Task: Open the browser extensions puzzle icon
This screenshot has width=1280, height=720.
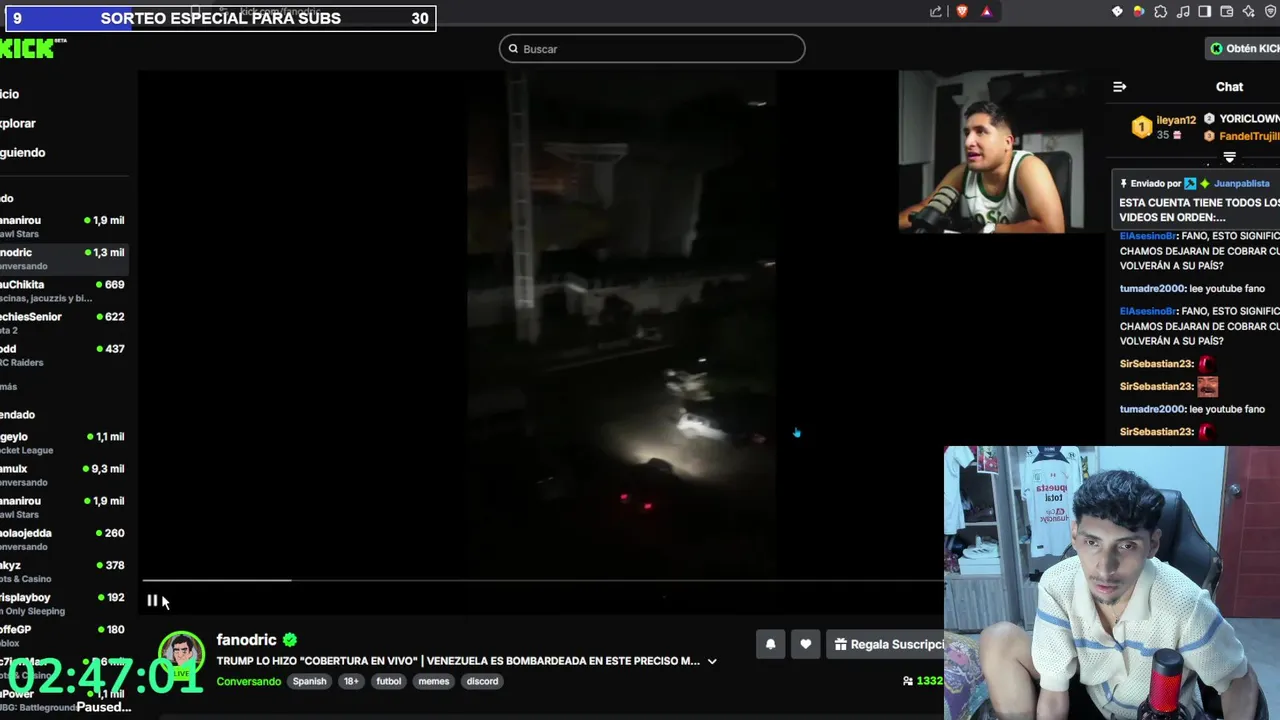Action: point(1160,12)
